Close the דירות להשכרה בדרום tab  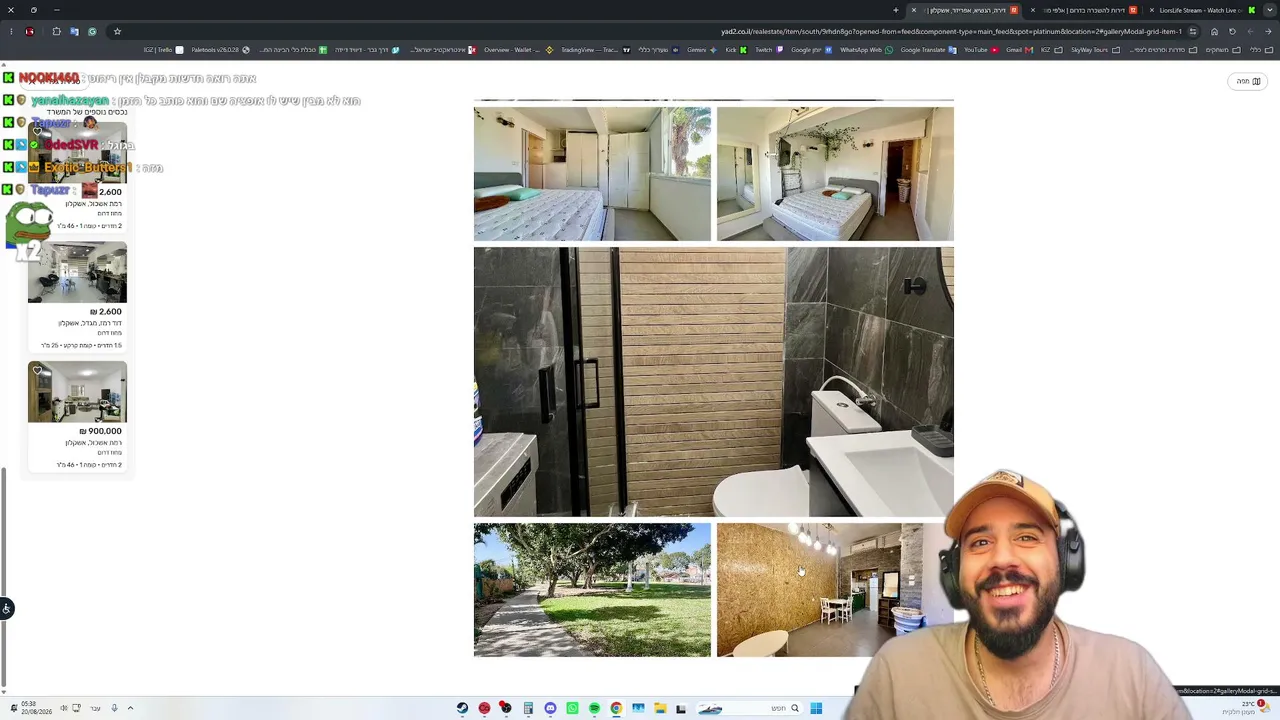(1033, 10)
